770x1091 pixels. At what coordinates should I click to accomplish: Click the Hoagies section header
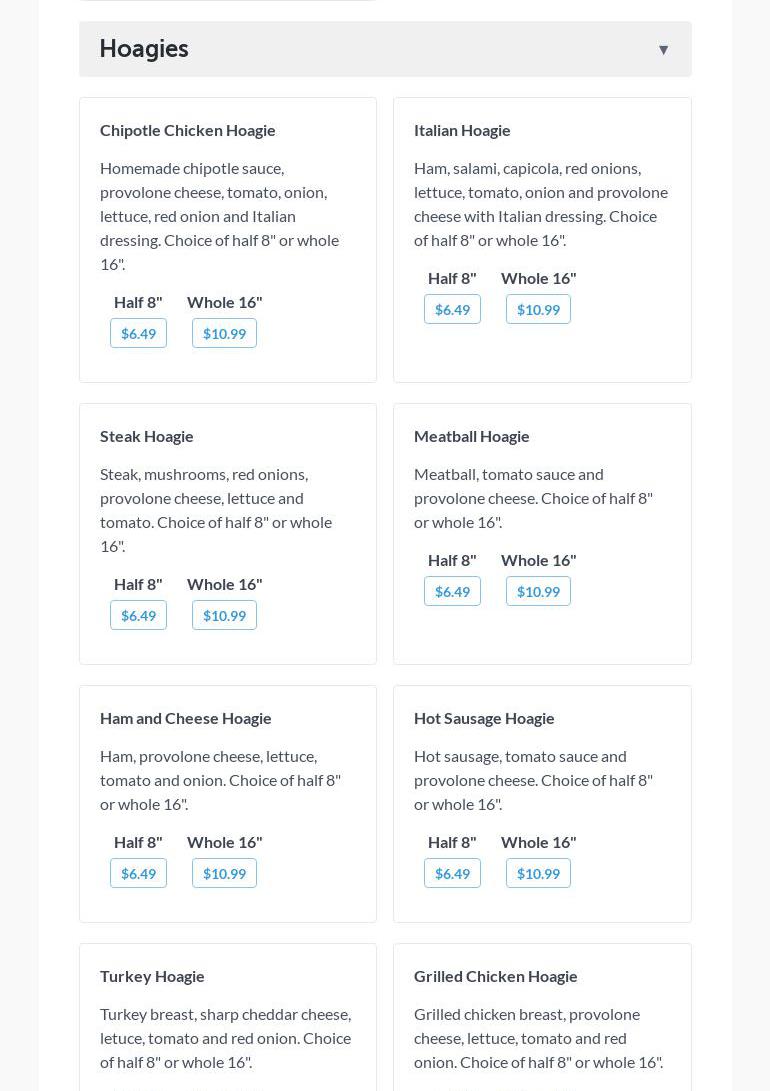coord(144,49)
